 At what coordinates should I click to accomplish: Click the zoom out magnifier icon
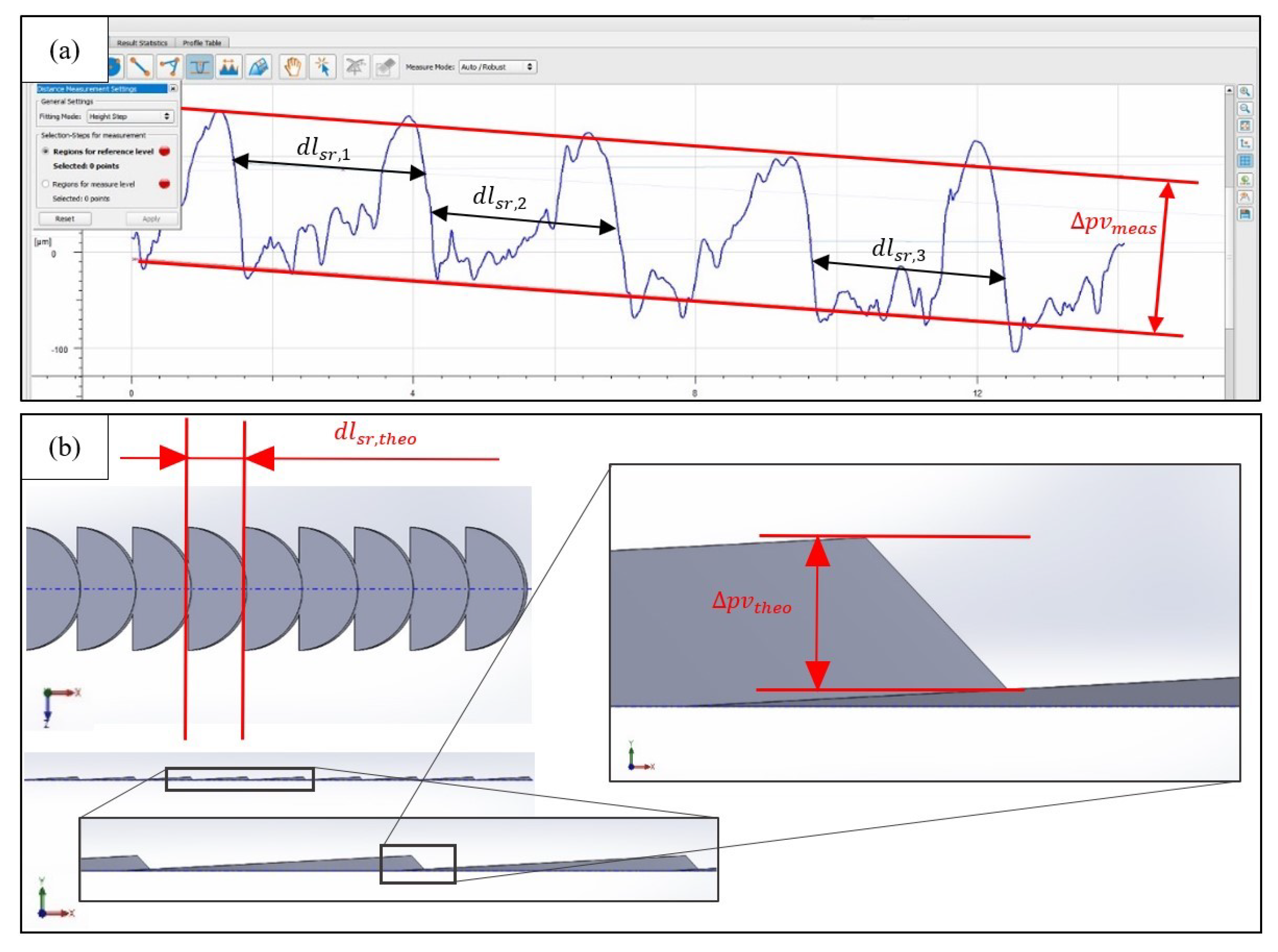tap(1245, 108)
